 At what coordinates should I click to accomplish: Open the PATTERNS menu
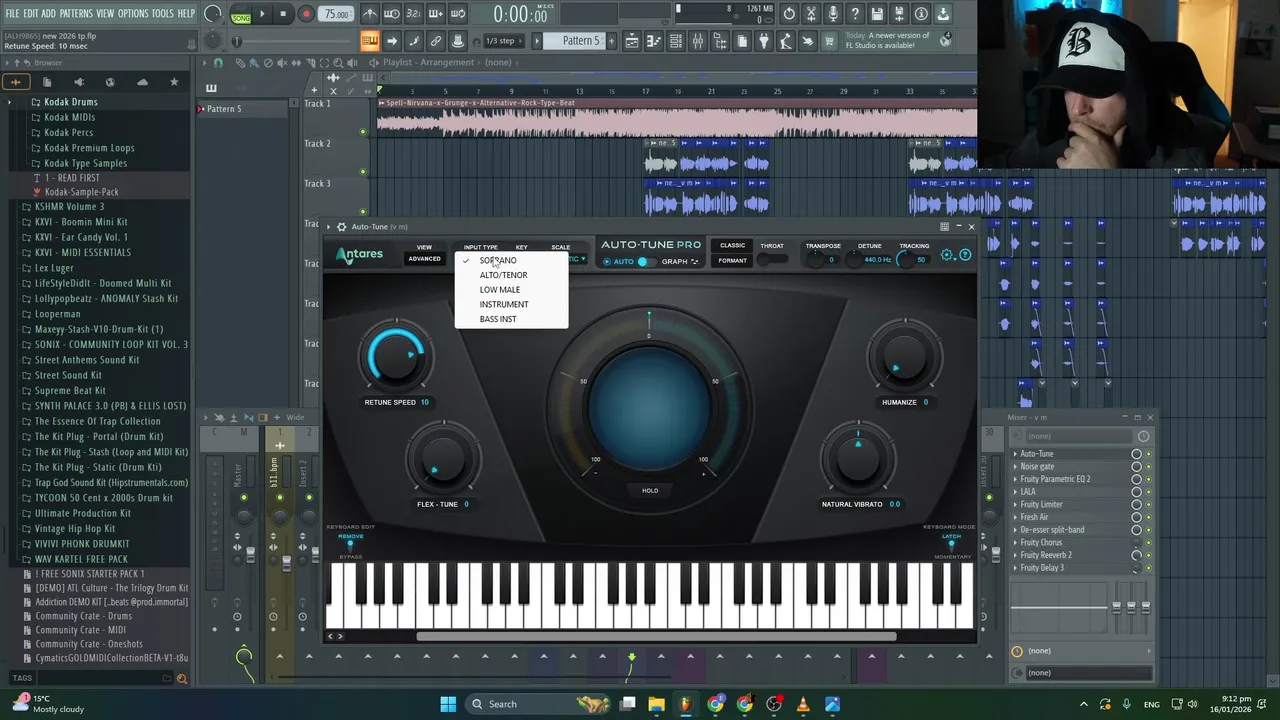tap(76, 14)
